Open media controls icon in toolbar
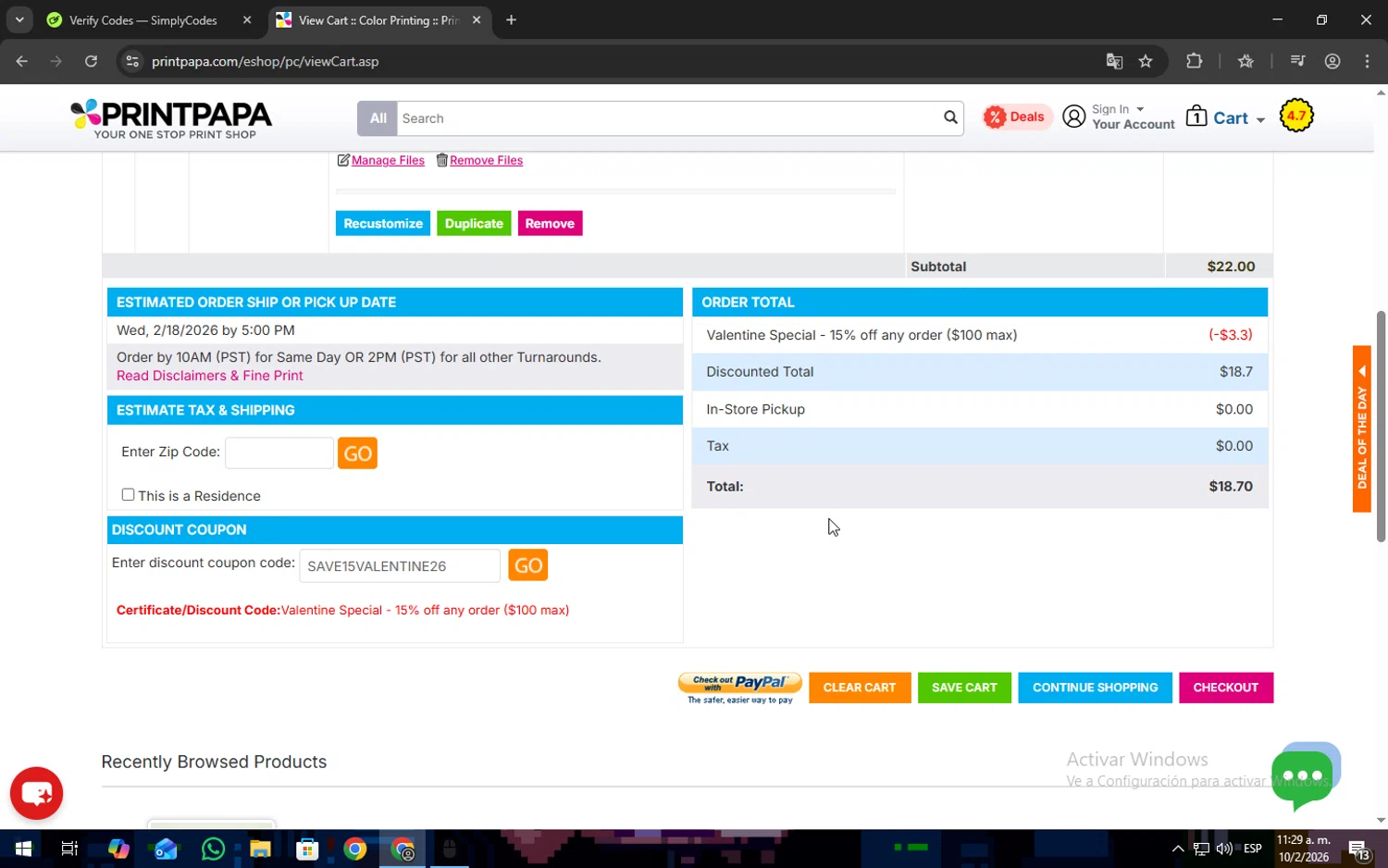Screen dimensions: 1388x868 [x=1297, y=61]
